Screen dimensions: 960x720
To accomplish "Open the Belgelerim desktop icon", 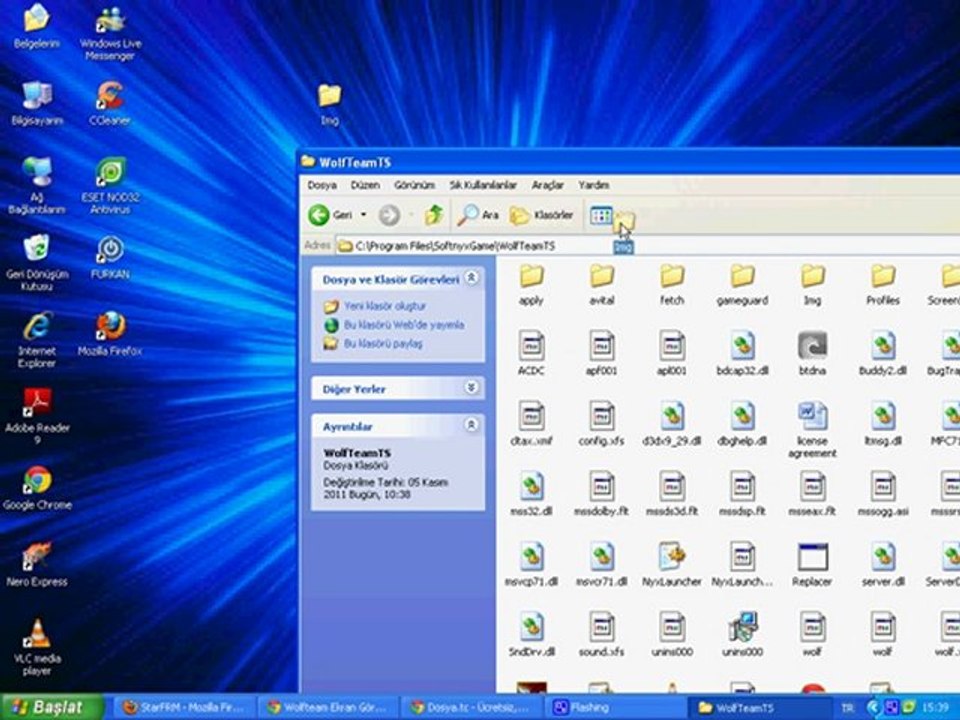I will pos(37,26).
